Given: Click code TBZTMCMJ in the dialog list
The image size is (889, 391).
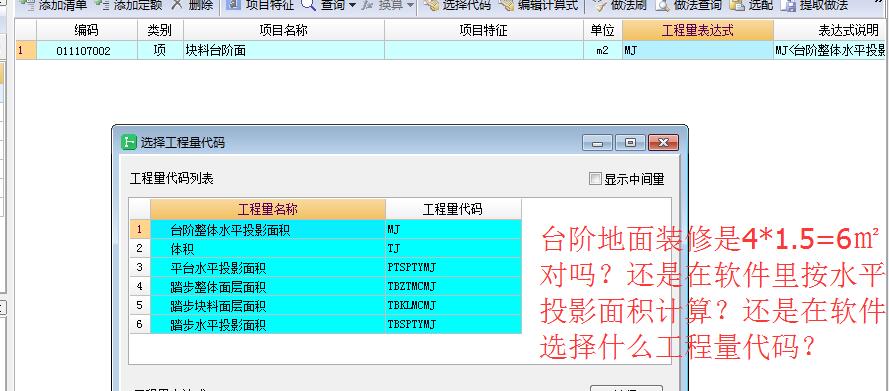Looking at the screenshot, I should (x=453, y=286).
